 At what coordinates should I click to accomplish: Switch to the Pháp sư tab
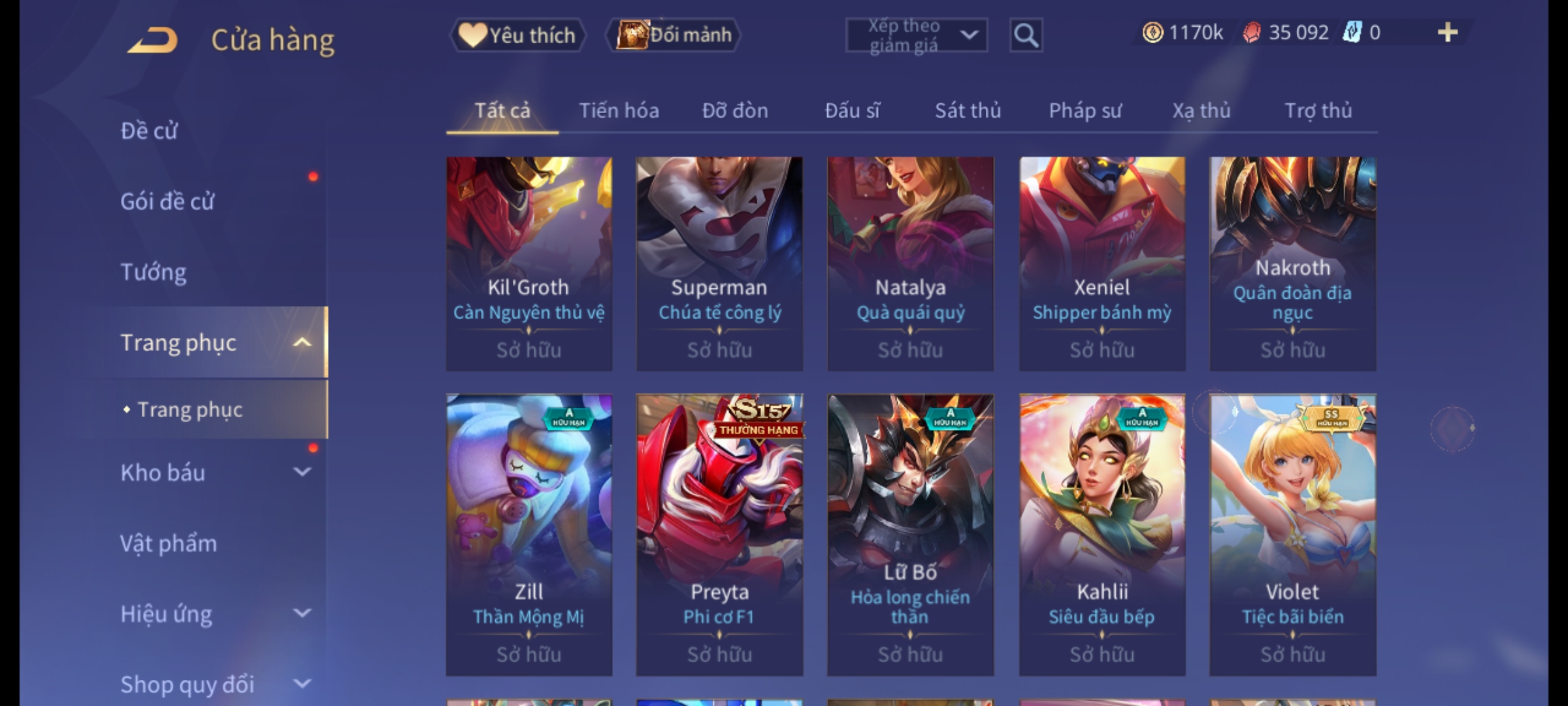tap(1085, 110)
